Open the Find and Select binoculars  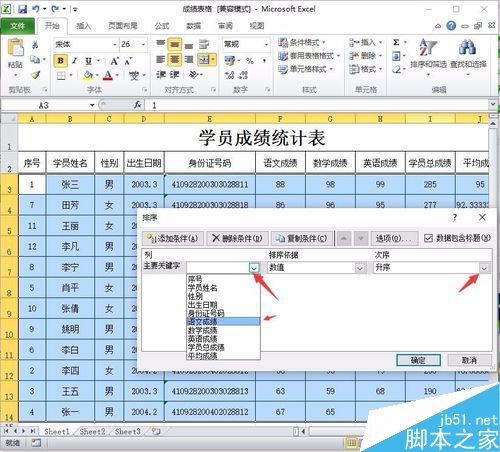(468, 55)
